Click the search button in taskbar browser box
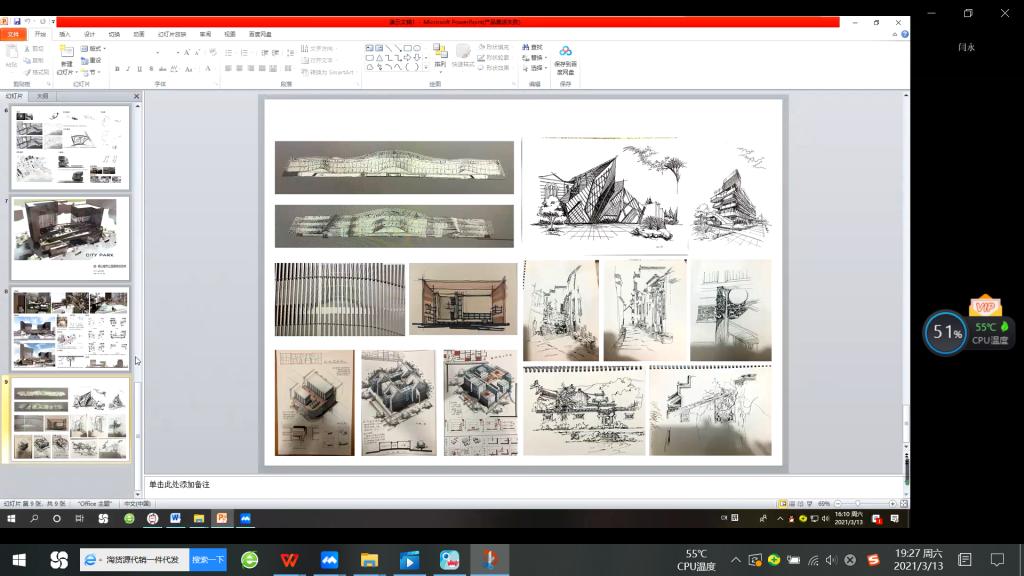 click(x=208, y=560)
